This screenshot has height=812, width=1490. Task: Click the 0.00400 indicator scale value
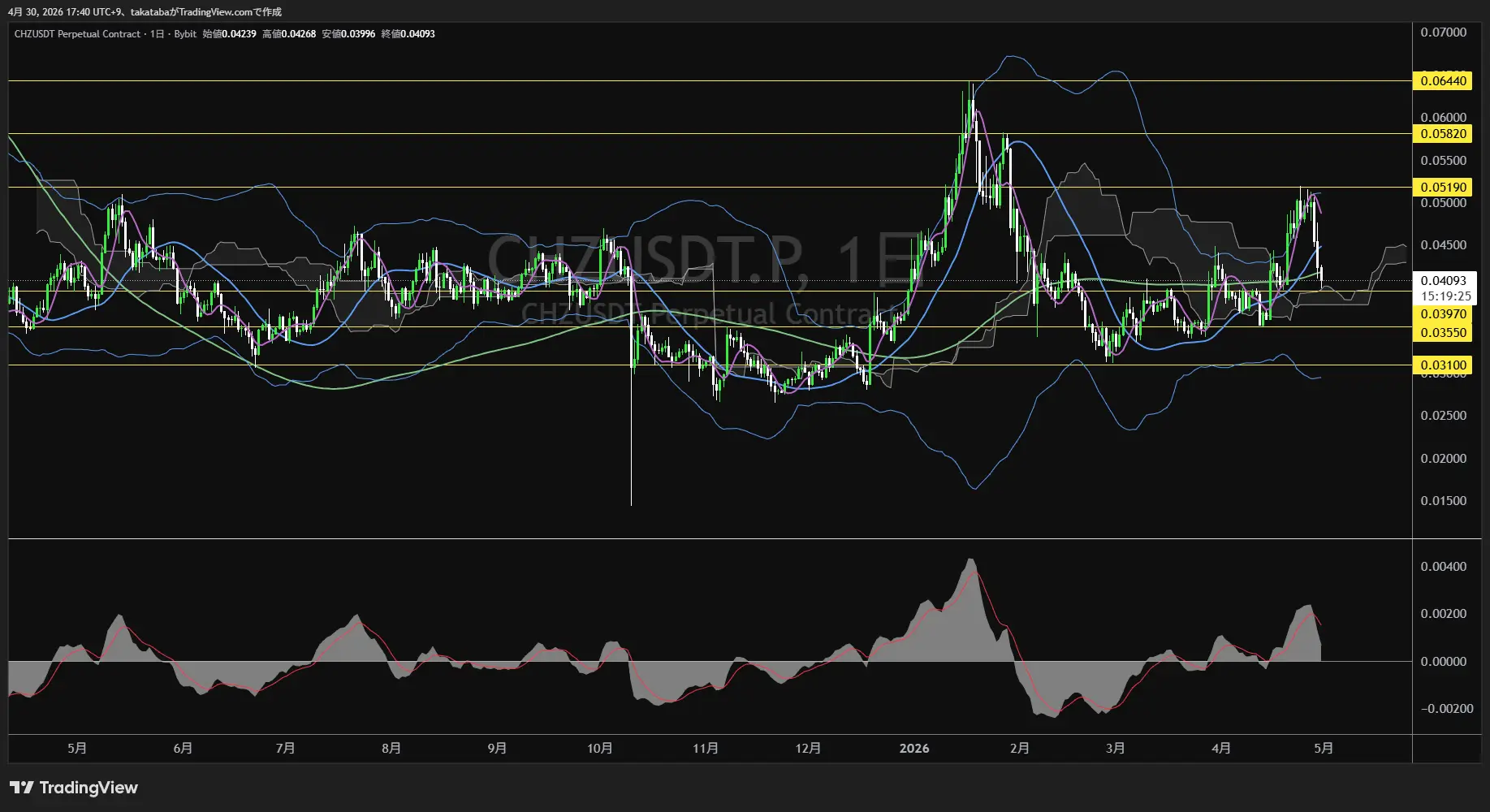(1443, 567)
